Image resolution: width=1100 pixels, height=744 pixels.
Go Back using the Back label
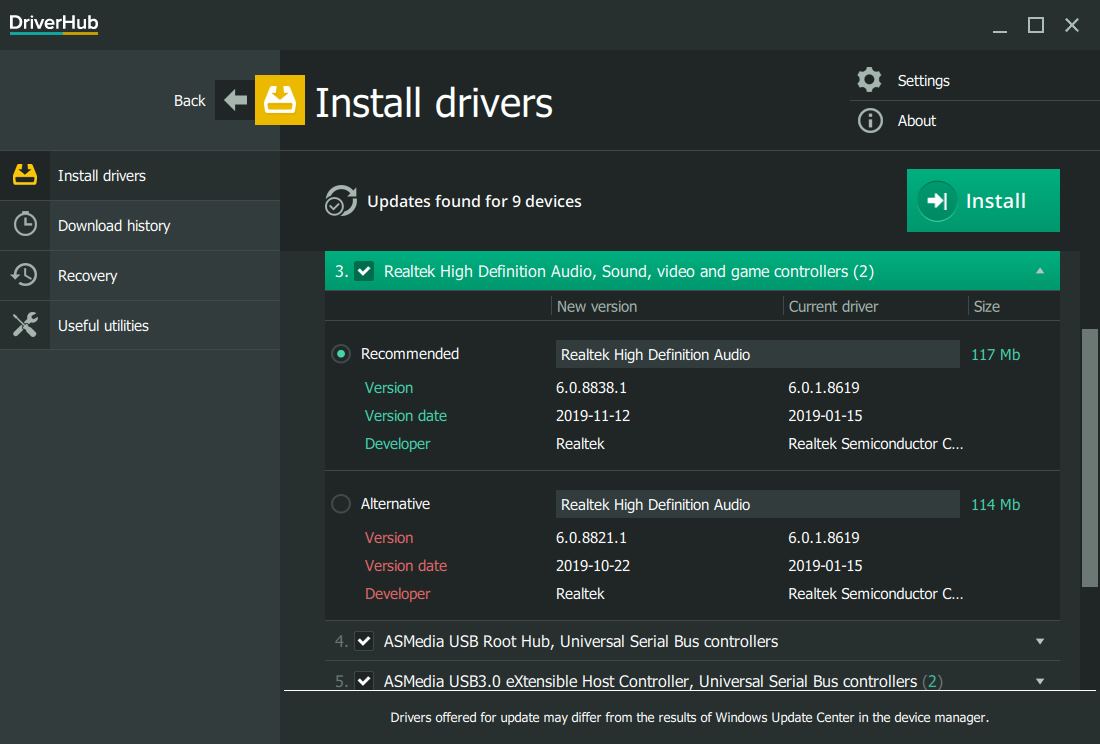[189, 101]
